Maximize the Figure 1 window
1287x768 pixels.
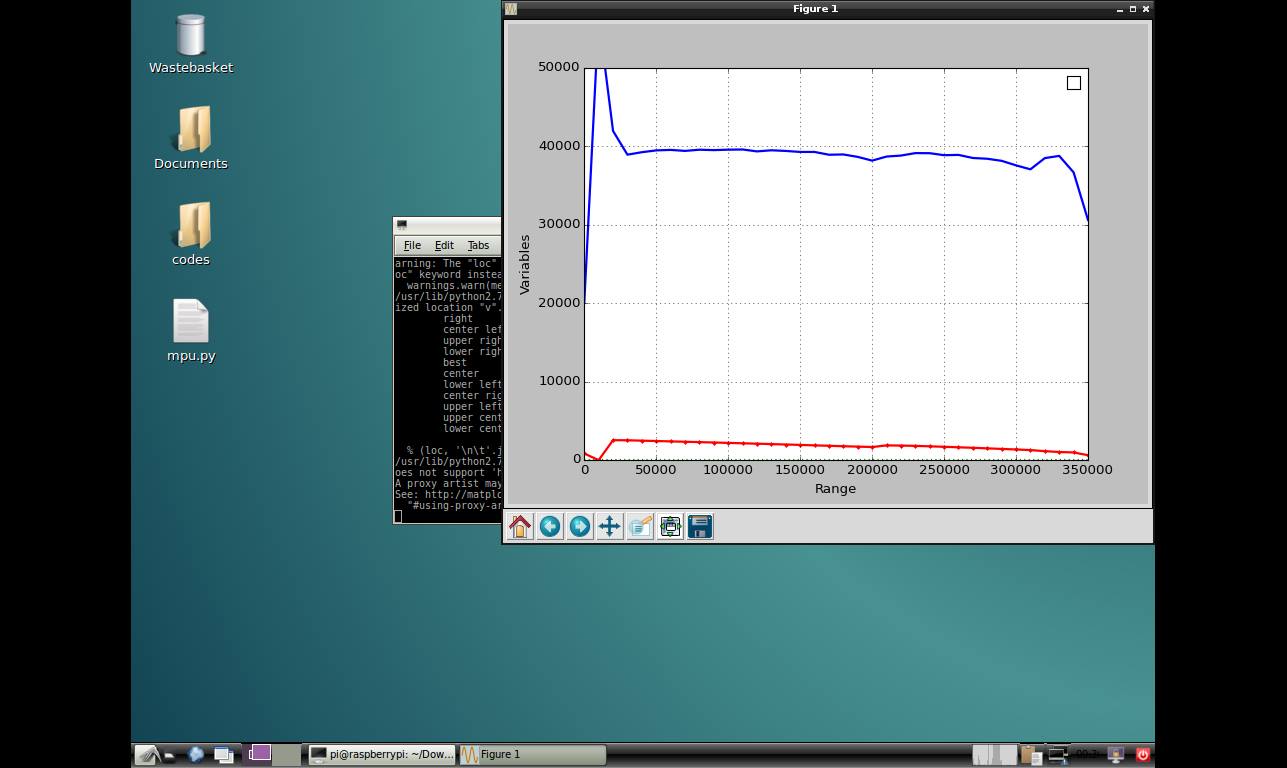pyautogui.click(x=1132, y=8)
